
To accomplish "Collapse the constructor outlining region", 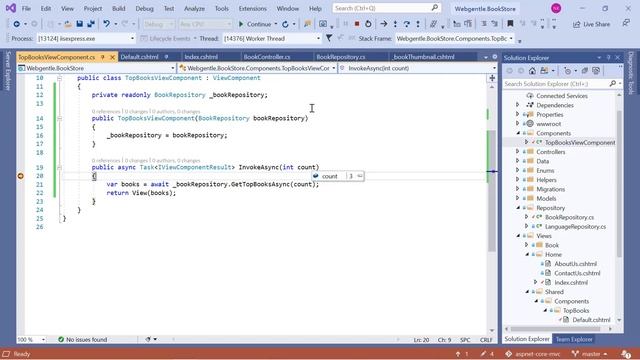I will pyautogui.click(x=60, y=118).
